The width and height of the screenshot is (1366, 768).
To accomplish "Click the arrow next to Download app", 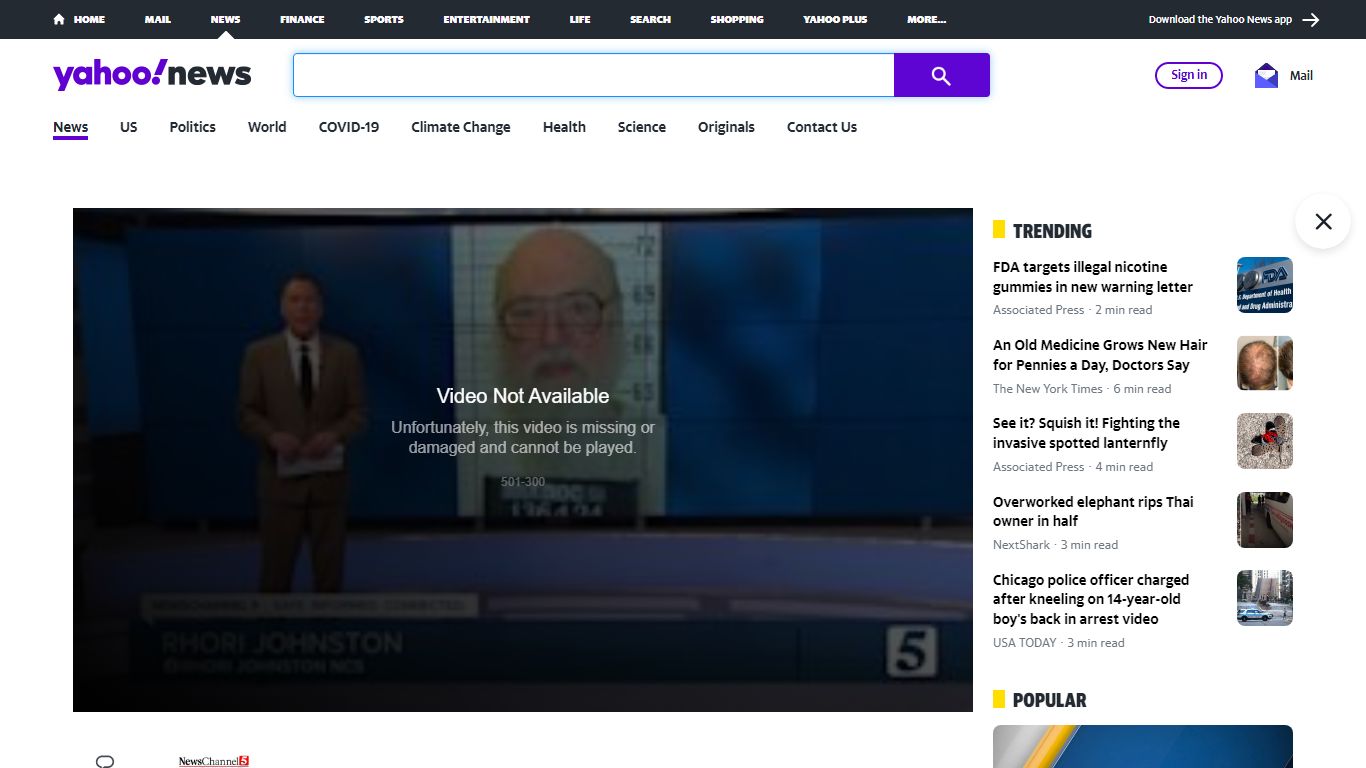I will point(1311,19).
